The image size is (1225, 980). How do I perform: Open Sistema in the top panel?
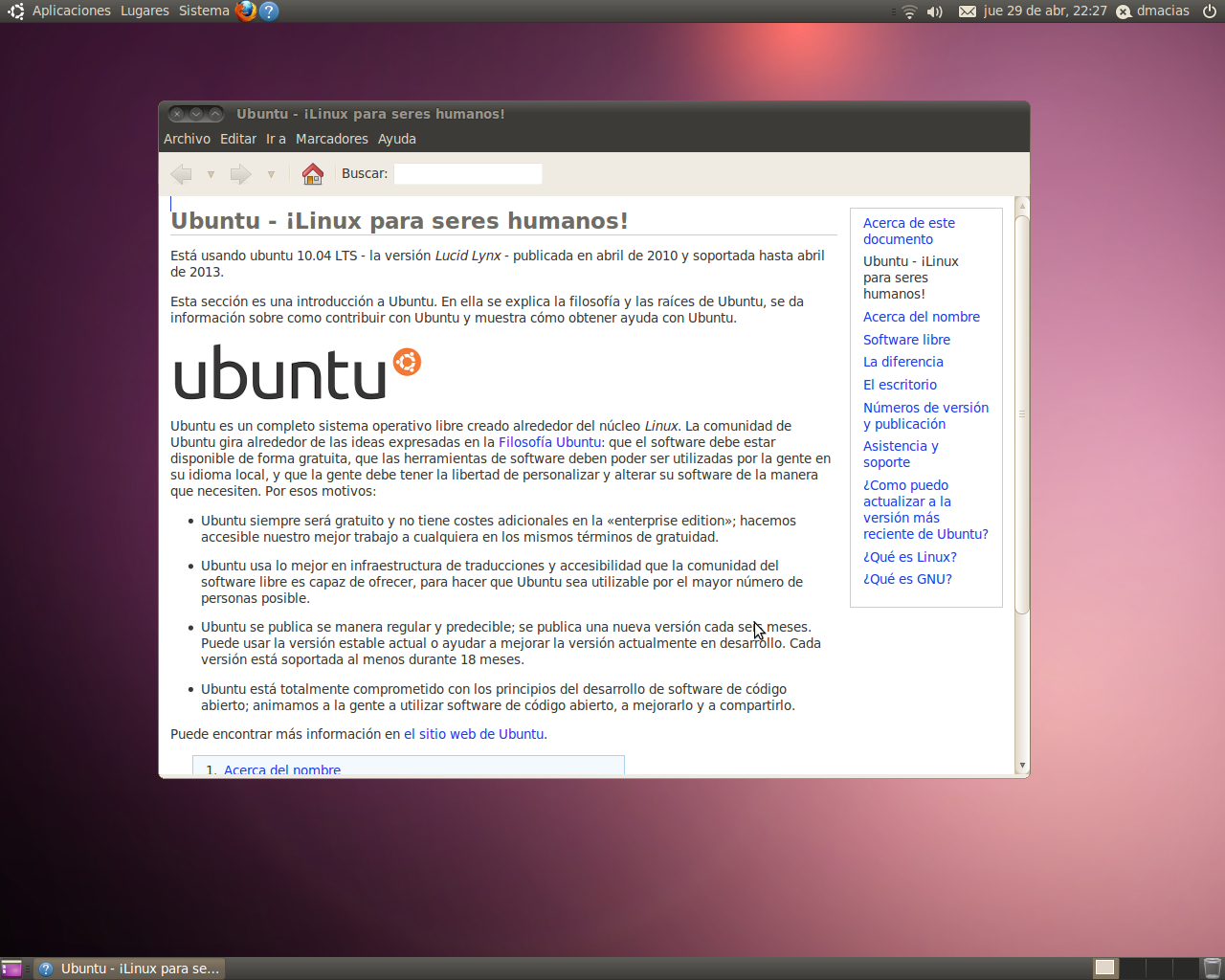[204, 11]
